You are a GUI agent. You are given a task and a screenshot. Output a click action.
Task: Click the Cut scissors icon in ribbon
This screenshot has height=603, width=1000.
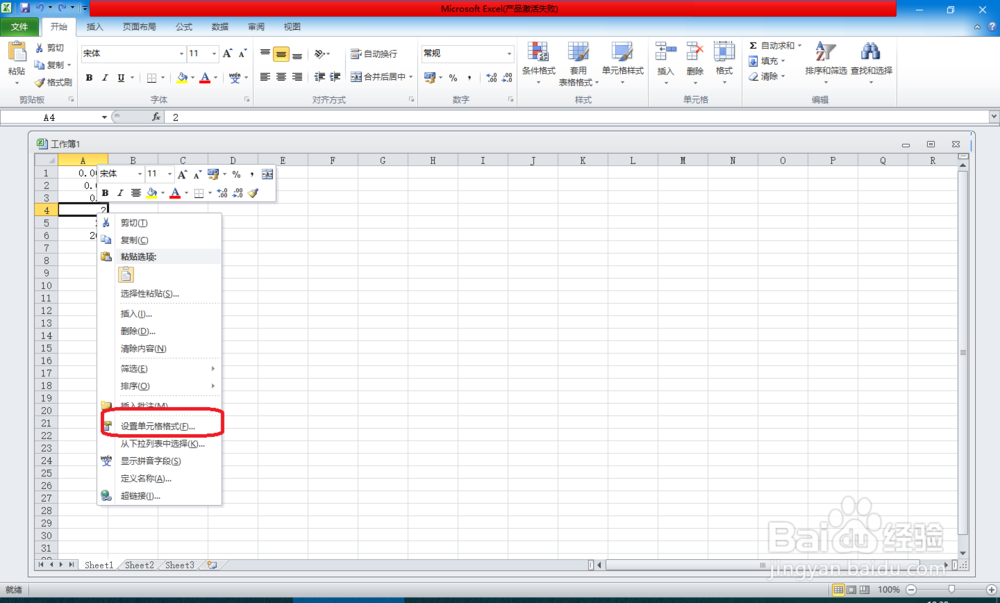pyautogui.click(x=40, y=48)
